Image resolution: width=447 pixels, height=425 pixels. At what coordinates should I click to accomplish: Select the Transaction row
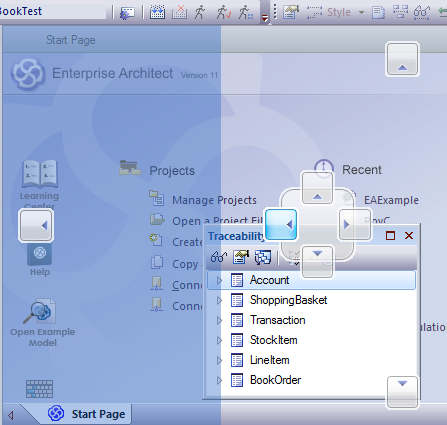click(311, 320)
